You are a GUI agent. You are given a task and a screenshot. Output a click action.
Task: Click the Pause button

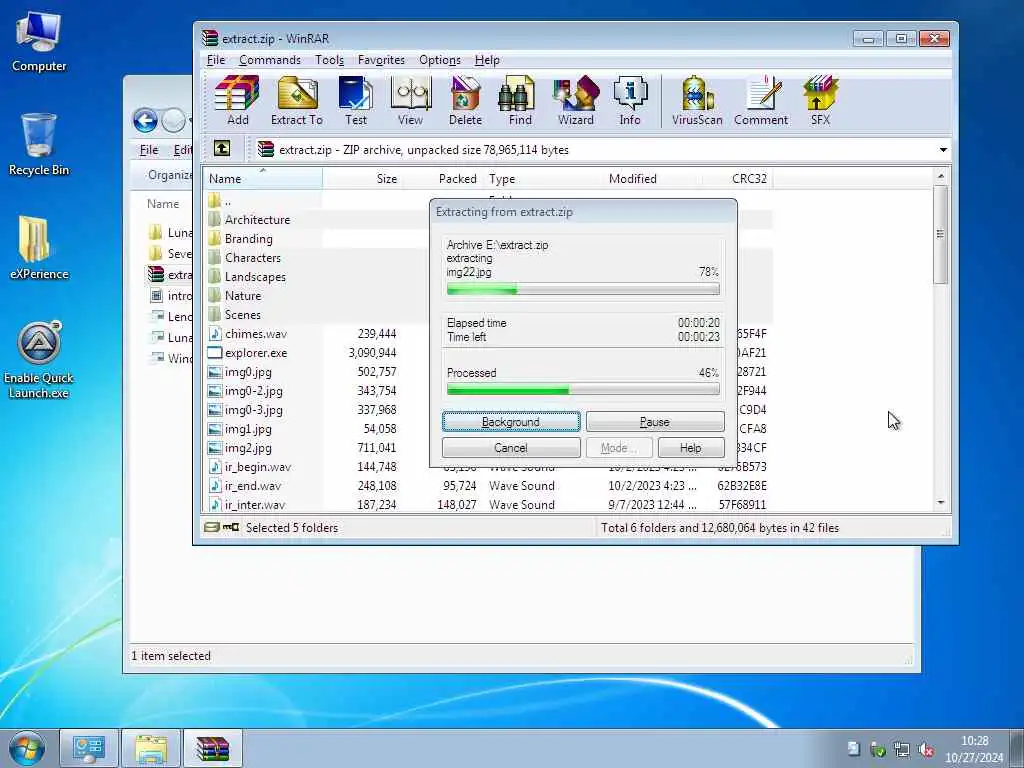(655, 422)
